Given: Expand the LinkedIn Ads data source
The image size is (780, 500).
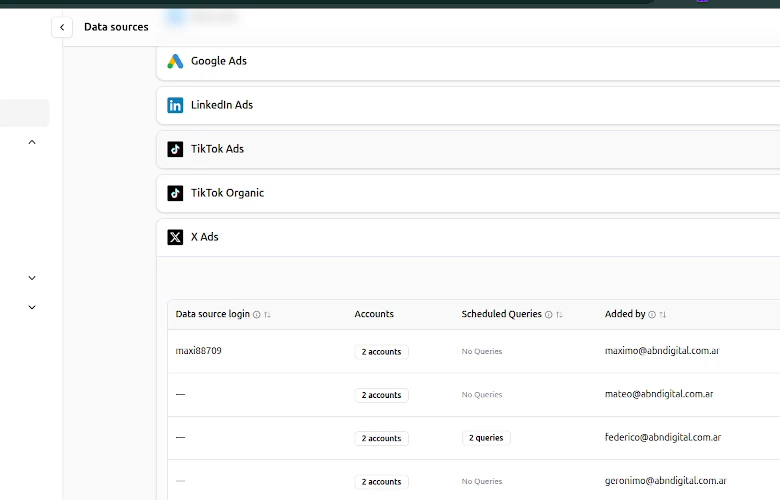Looking at the screenshot, I should coord(468,105).
